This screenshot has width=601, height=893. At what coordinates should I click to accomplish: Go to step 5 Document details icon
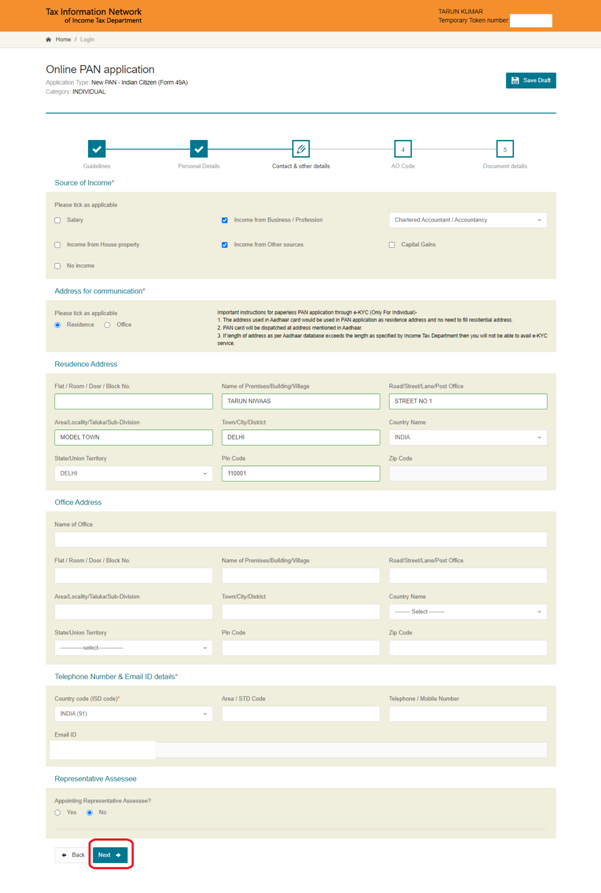pyautogui.click(x=505, y=149)
